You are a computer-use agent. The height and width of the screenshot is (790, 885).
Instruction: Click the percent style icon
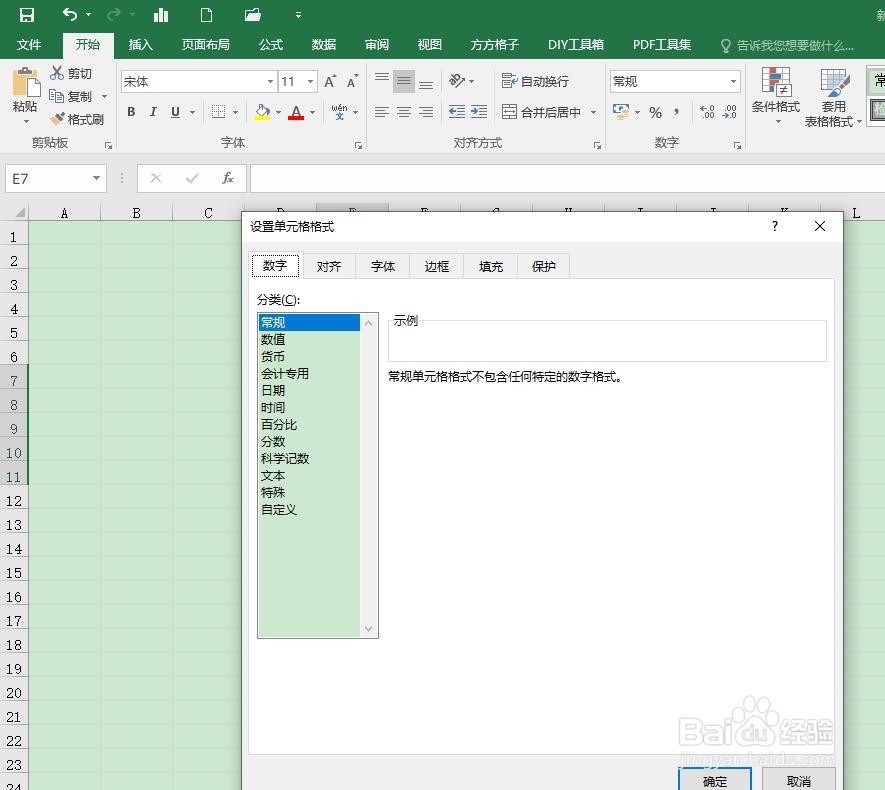656,112
